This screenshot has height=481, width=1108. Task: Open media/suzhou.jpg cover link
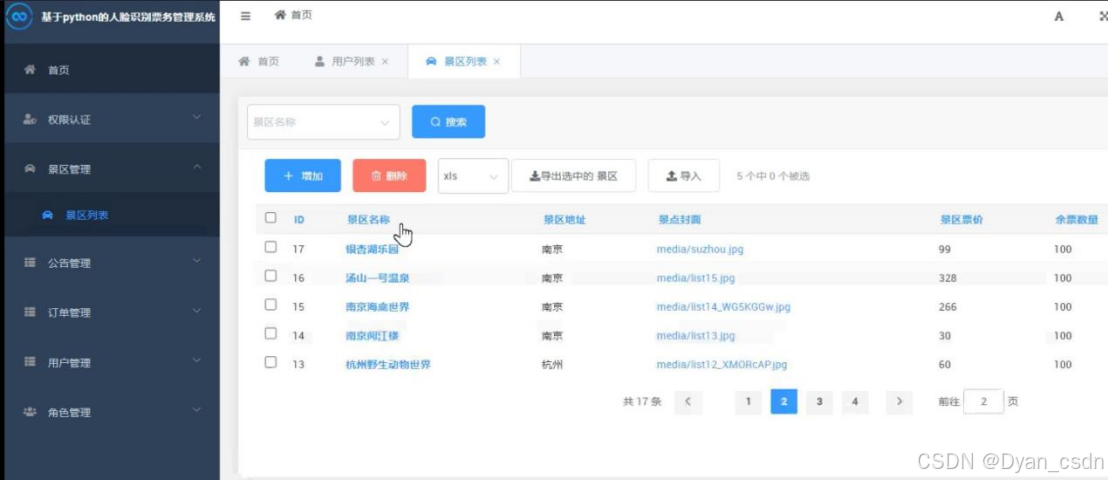[700, 249]
